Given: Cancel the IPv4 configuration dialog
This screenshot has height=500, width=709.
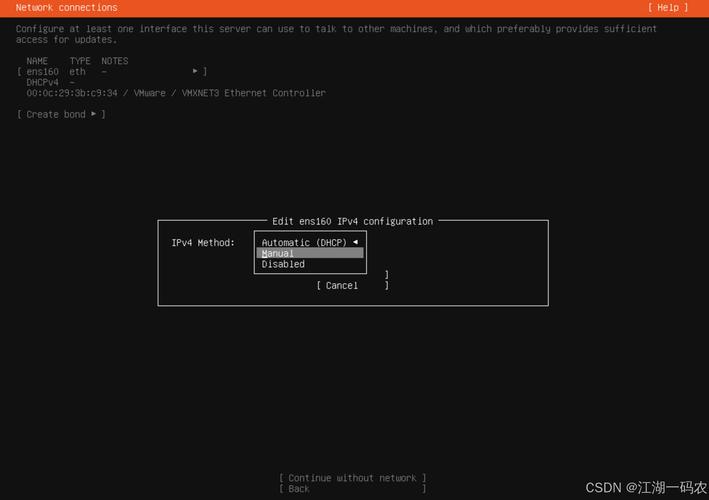Looking at the screenshot, I should click(x=341, y=286).
